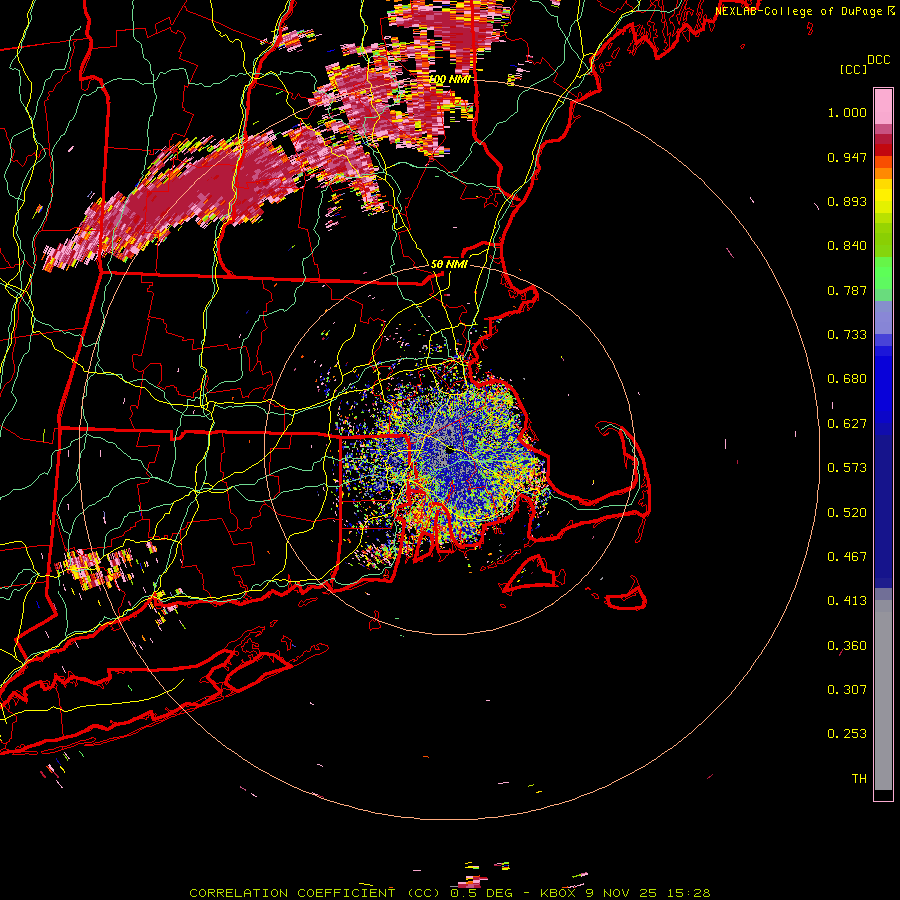Click the 0.5 DEG elevation text
Viewport: 900px width, 900px height.
[x=483, y=893]
